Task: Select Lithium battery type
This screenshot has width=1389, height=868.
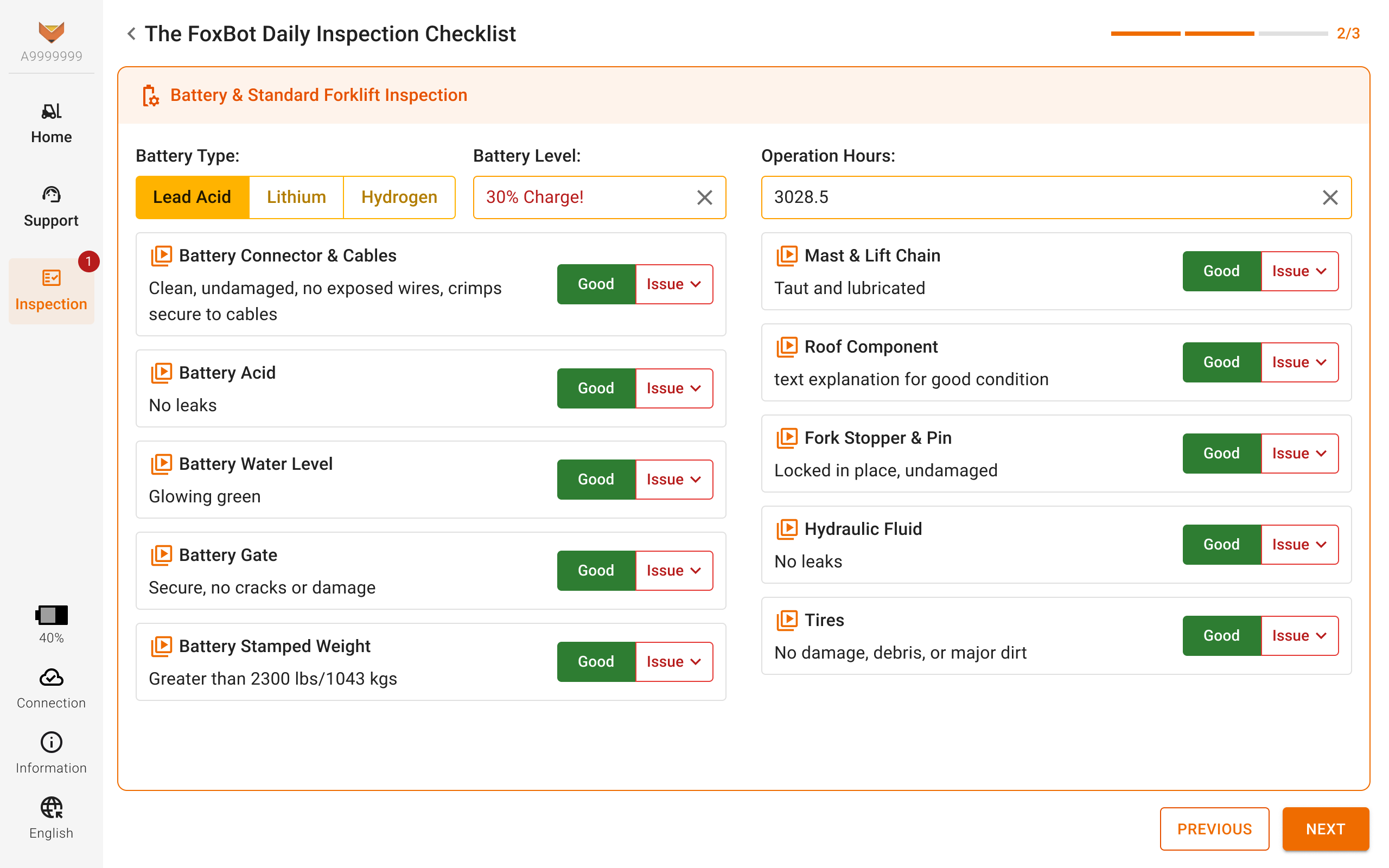Action: pos(296,197)
